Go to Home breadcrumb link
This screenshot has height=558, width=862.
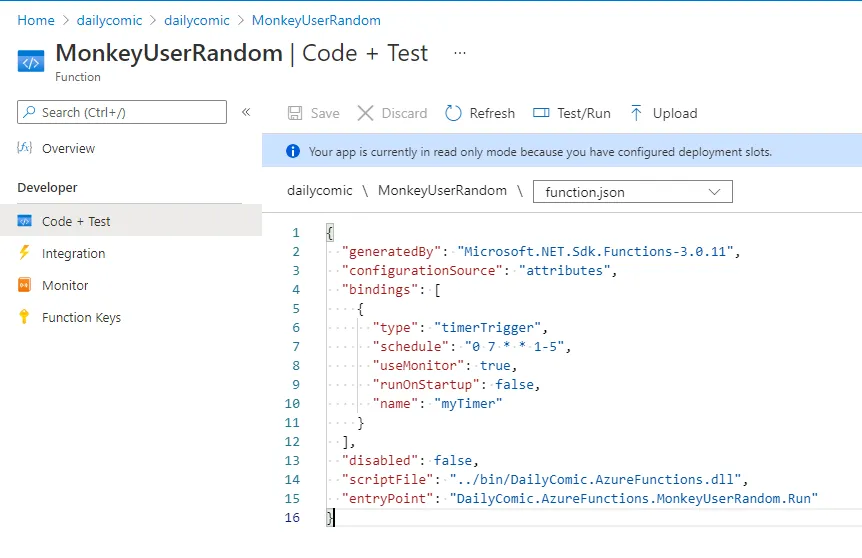click(36, 20)
